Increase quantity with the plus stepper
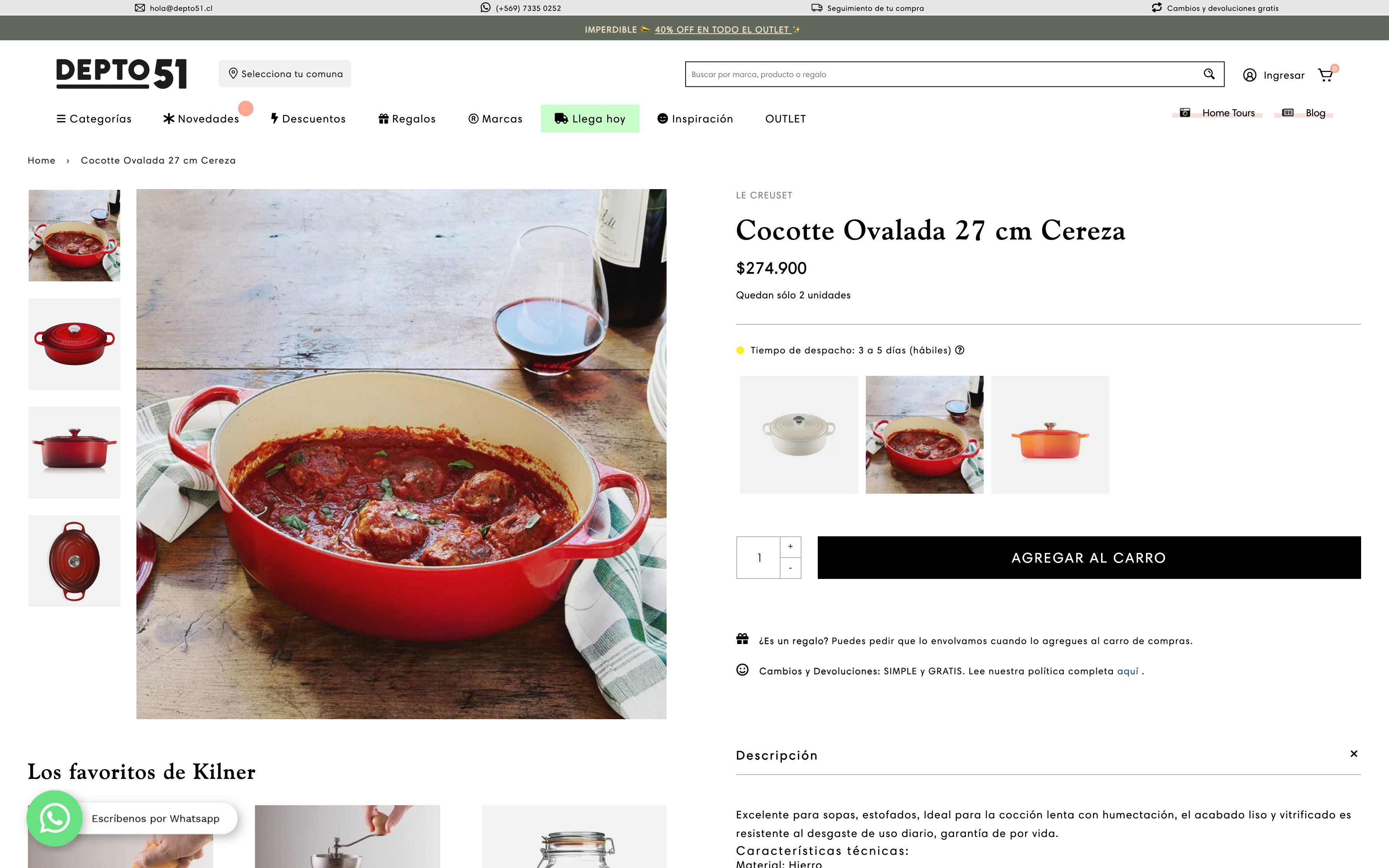 click(790, 546)
